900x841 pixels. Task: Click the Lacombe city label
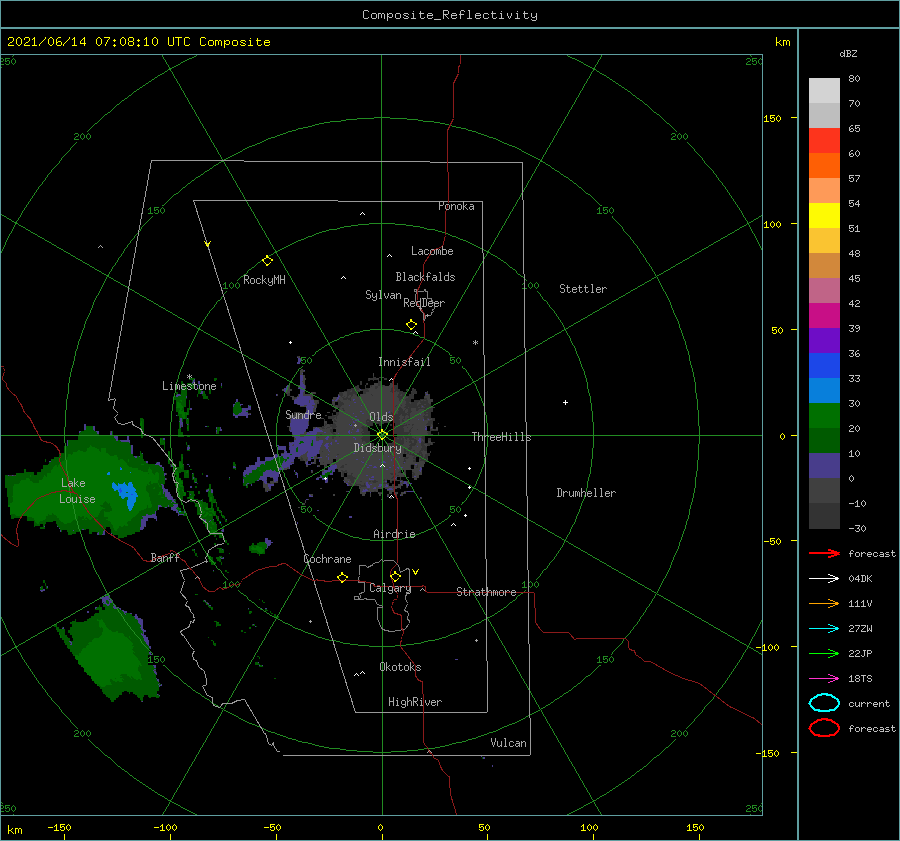pyautogui.click(x=432, y=251)
